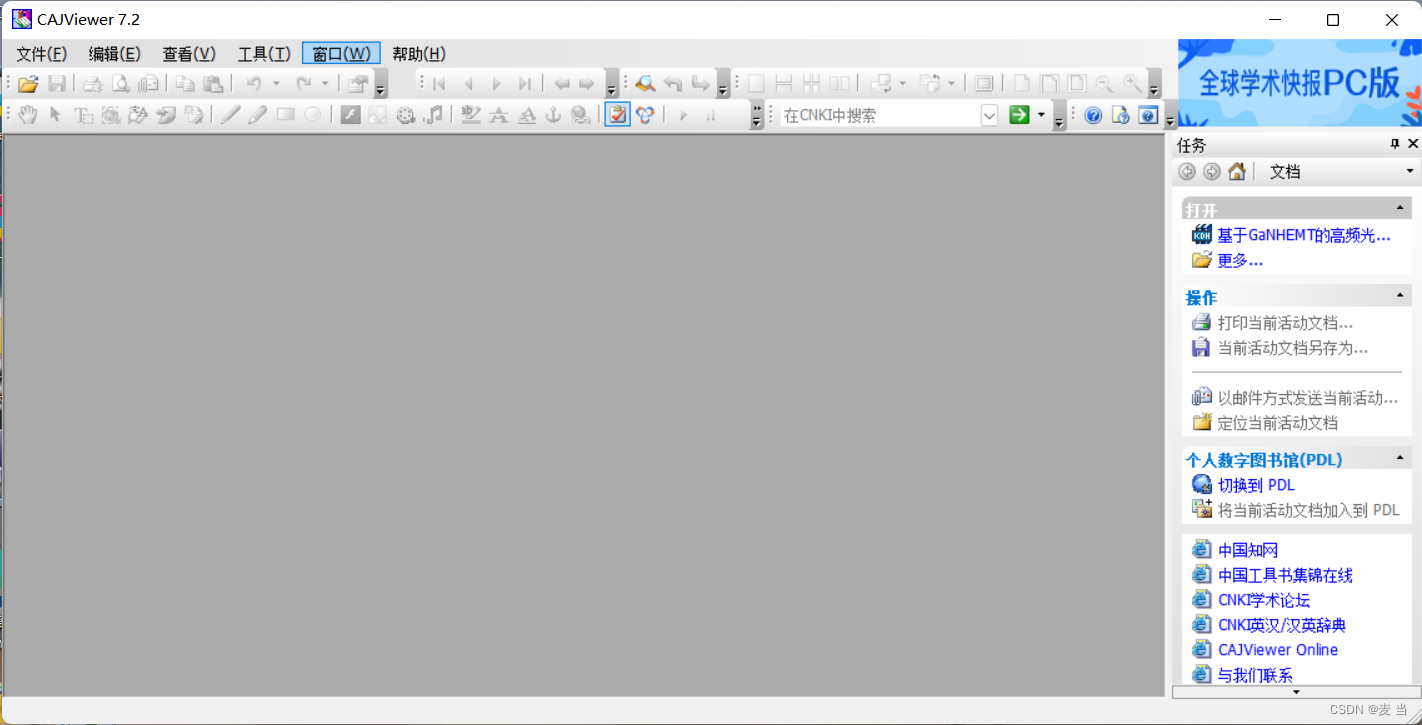Screen dimensions: 1422x725
Task: Toggle the highlighted task pane clipboard button
Action: click(617, 115)
